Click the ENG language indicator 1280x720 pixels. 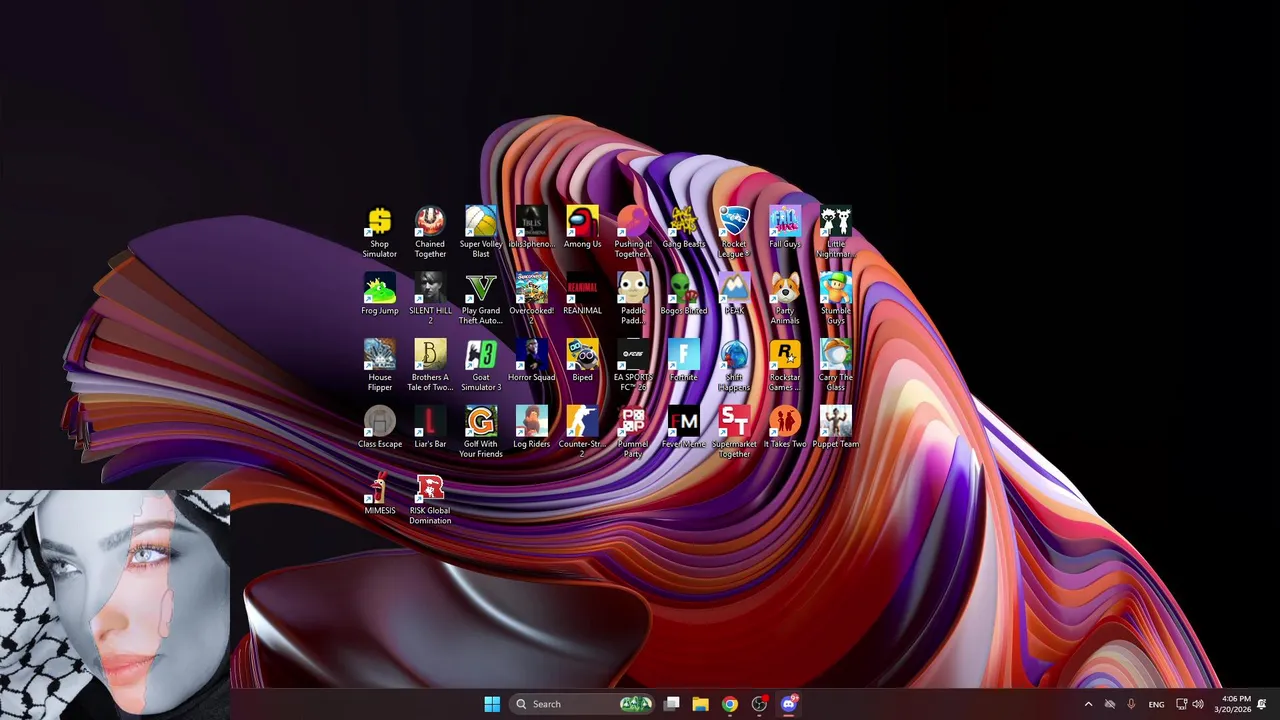tap(1156, 704)
